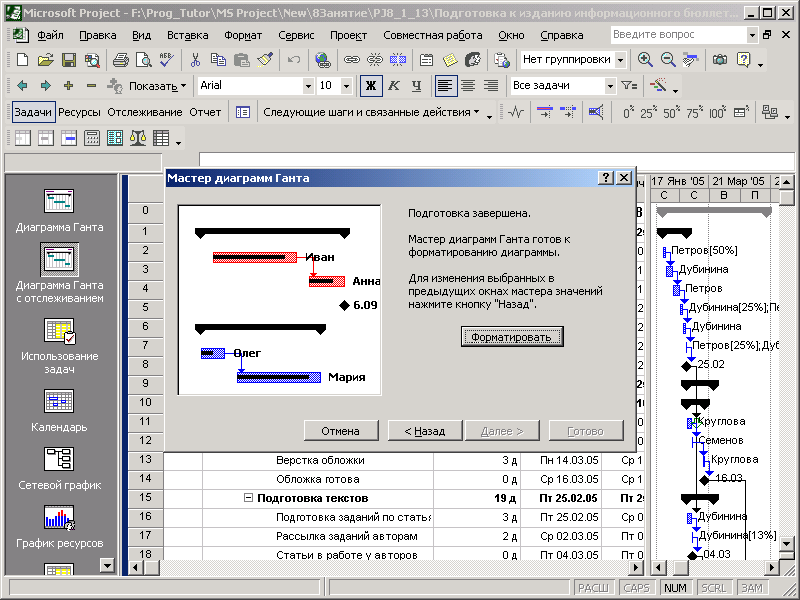Viewport: 800px width, 600px height.
Task: Toggle Bold (Ж) formatting
Action: point(371,86)
